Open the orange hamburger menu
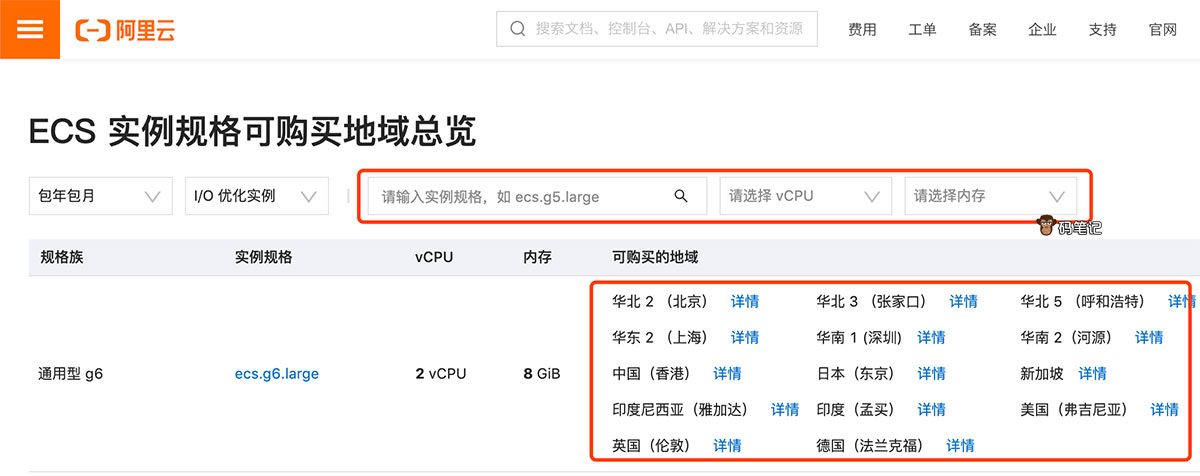Viewport: 1200px width, 476px height. coord(30,29)
